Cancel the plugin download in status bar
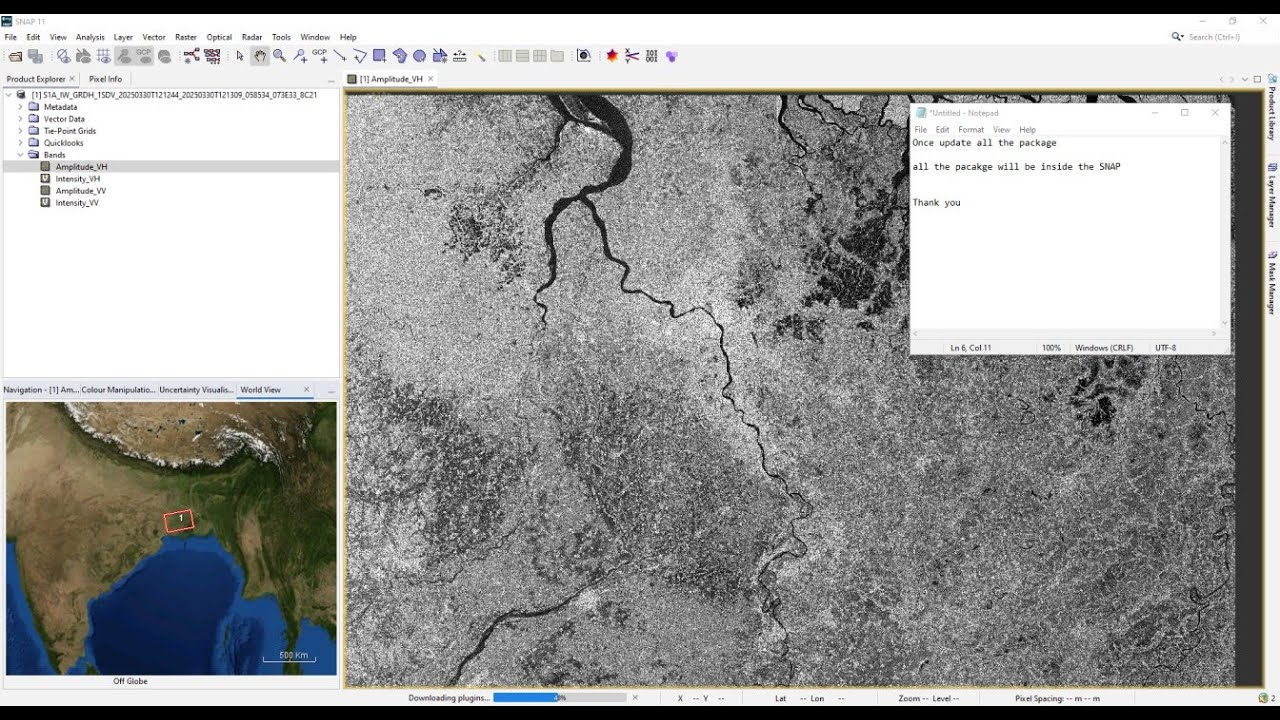The image size is (1280, 720). point(635,698)
